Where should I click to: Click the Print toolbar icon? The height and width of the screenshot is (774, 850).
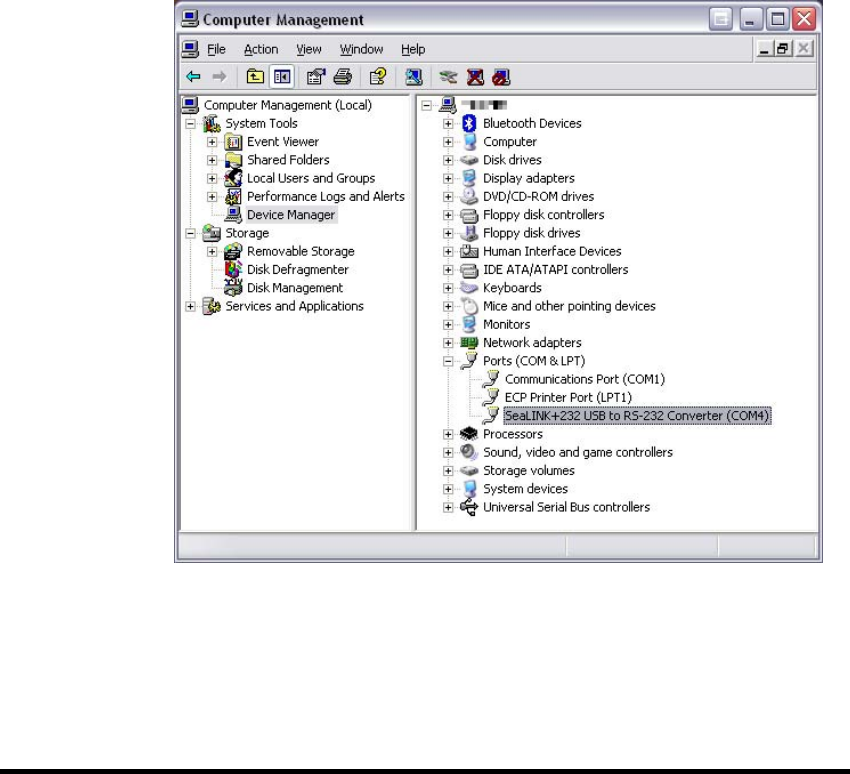342,75
